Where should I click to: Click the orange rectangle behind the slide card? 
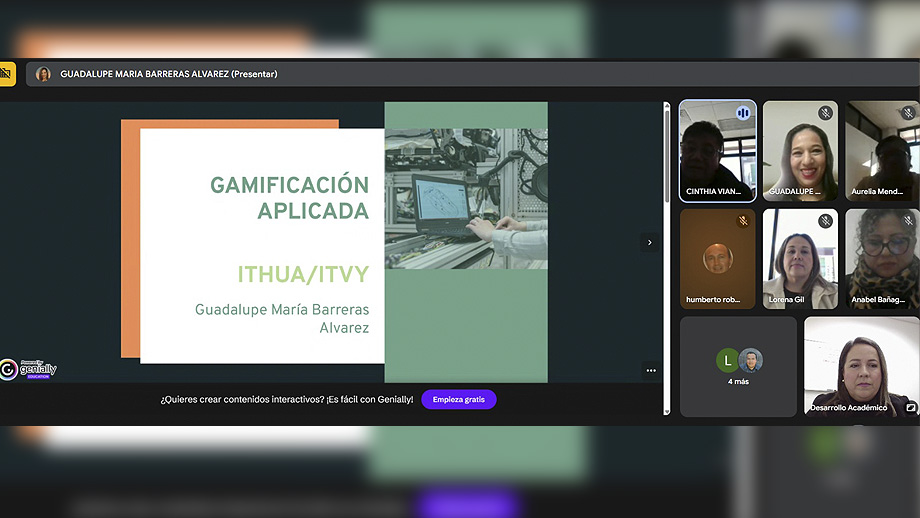click(130, 240)
